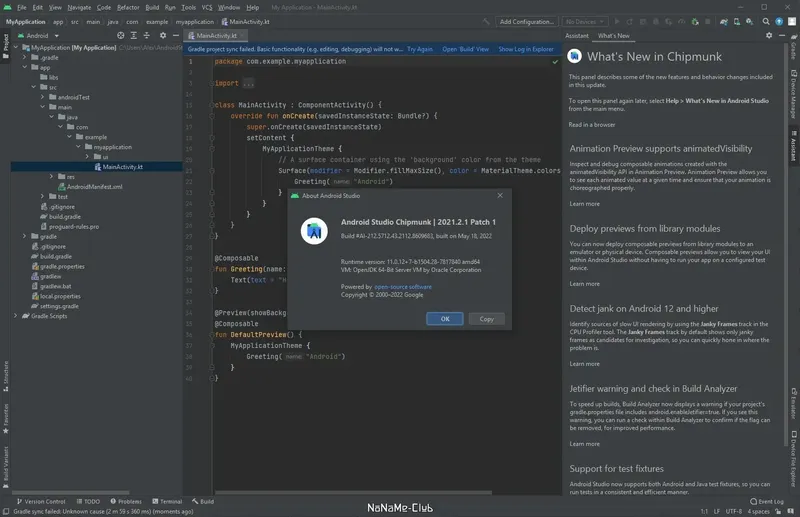Image resolution: width=800 pixels, height=517 pixels.
Task: Click Copy in About Android Studio dialog
Action: [486, 319]
